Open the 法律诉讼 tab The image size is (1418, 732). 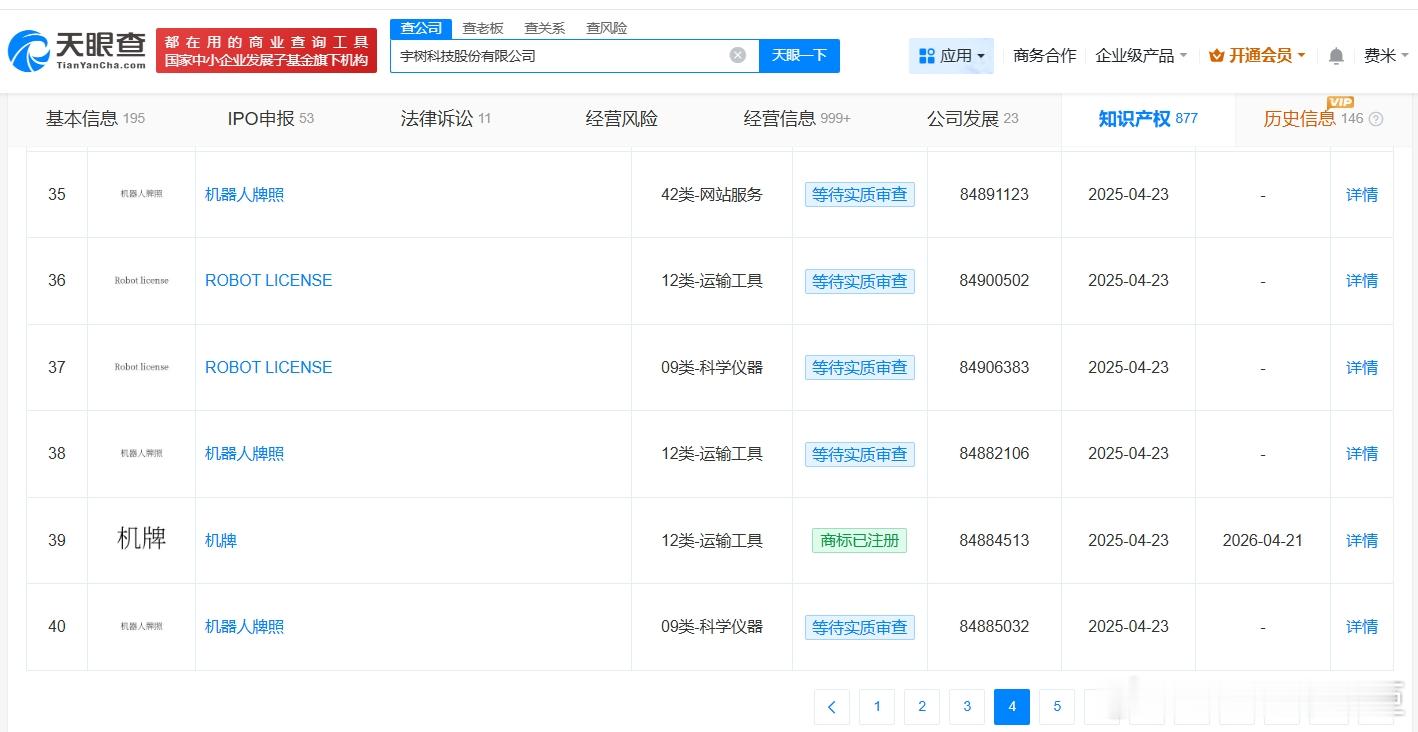[446, 119]
